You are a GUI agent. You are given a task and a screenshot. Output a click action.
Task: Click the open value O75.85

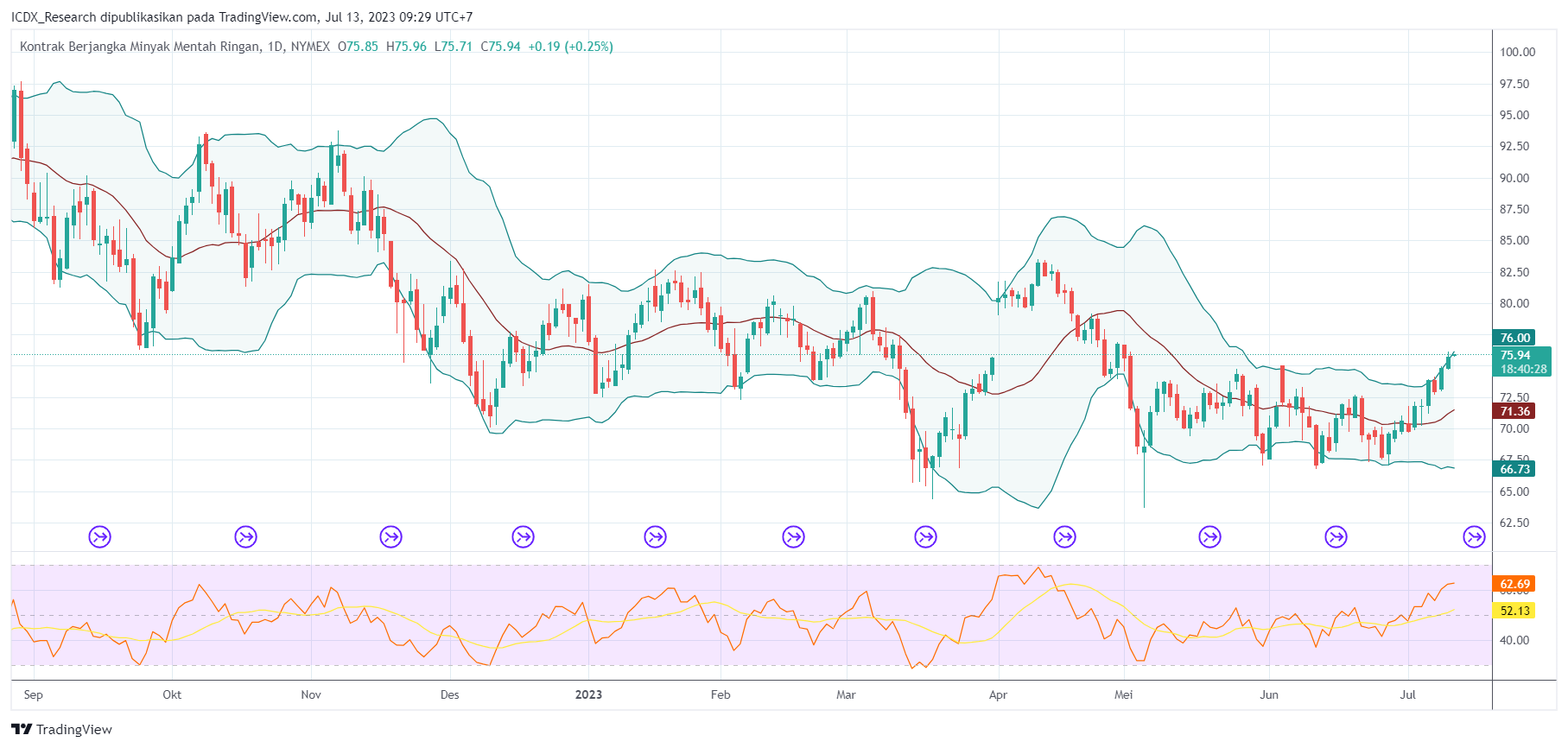point(358,47)
